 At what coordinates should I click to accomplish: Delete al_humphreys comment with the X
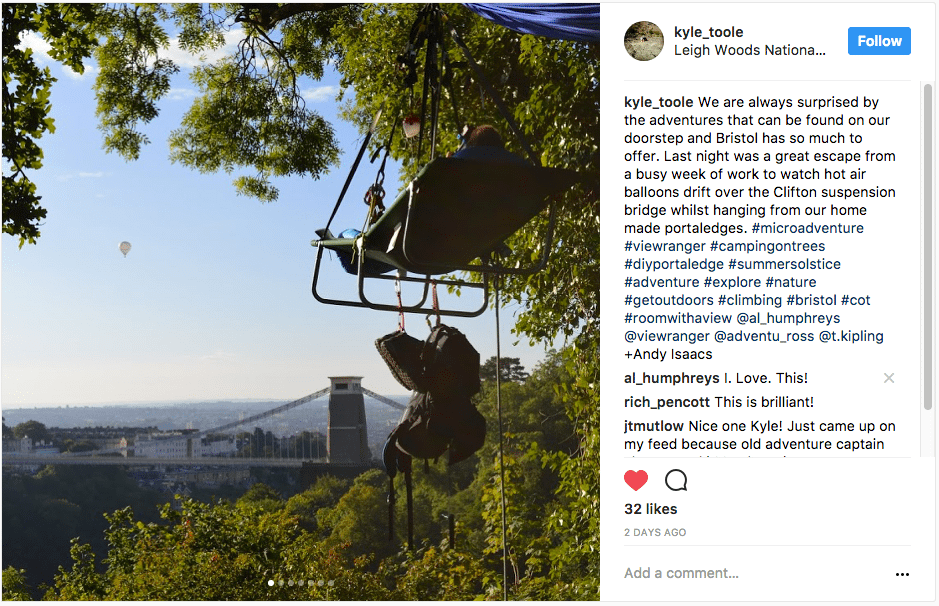889,378
